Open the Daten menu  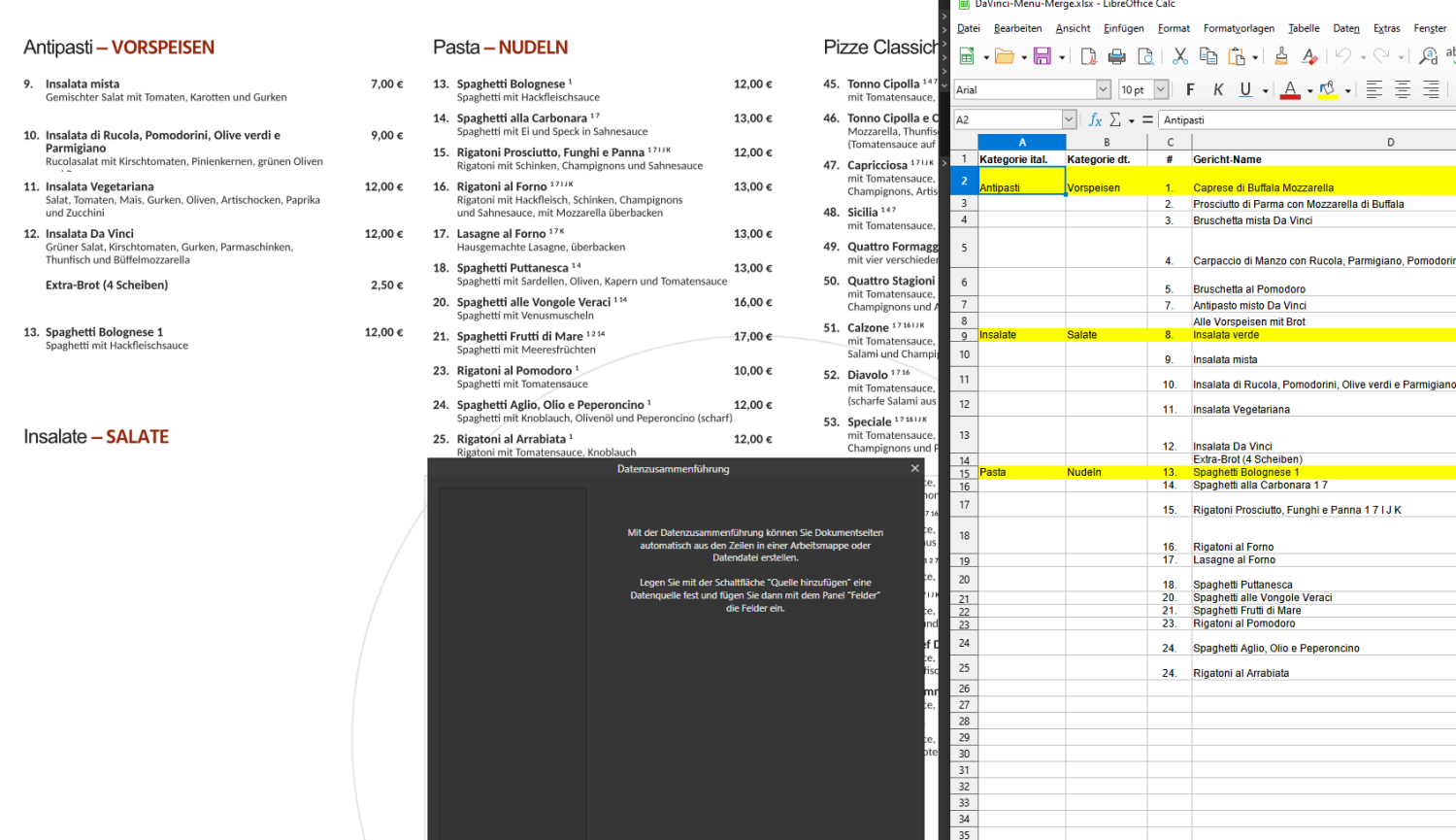coord(1345,28)
